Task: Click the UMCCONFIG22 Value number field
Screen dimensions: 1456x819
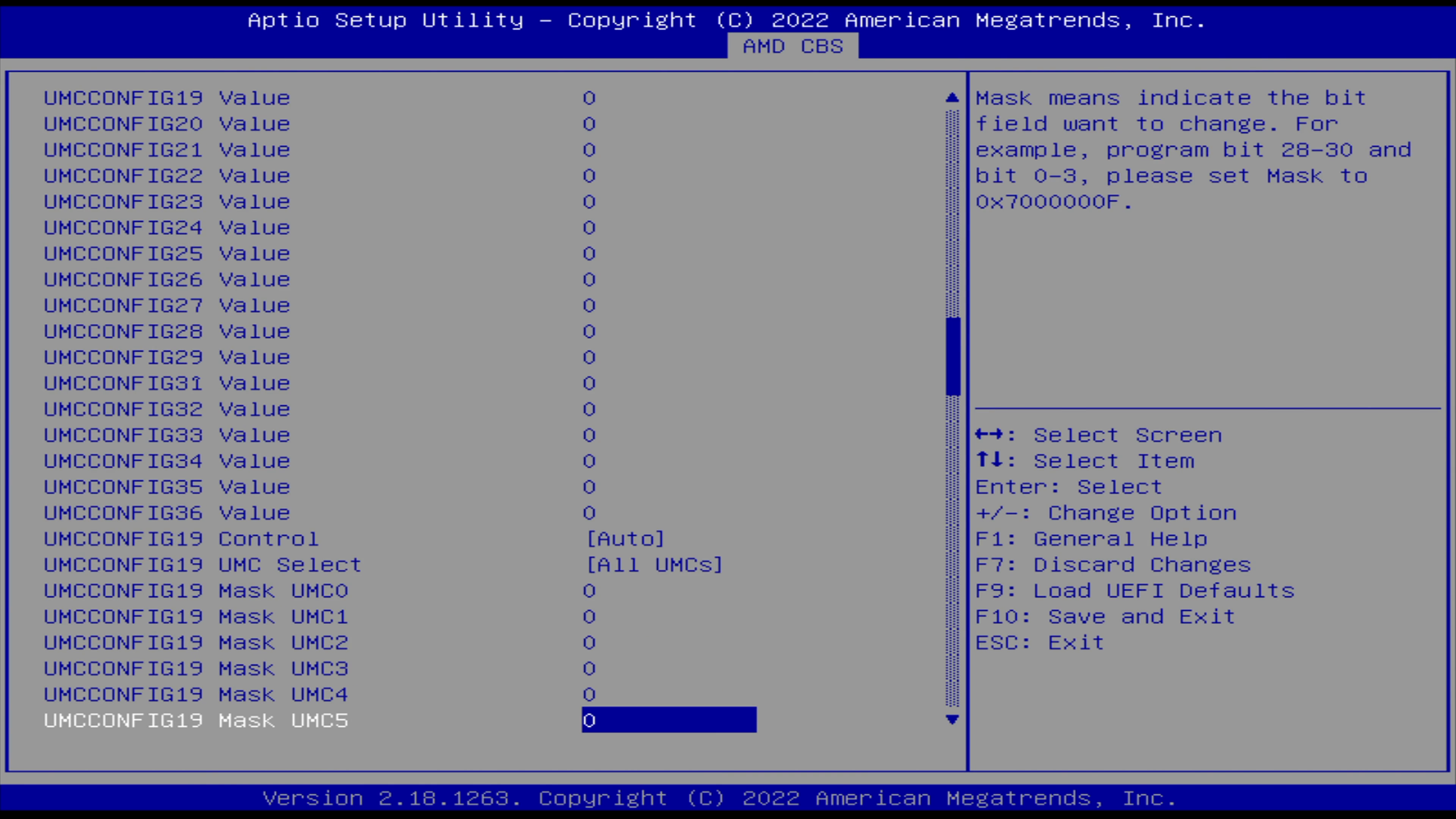Action: pyautogui.click(x=589, y=176)
